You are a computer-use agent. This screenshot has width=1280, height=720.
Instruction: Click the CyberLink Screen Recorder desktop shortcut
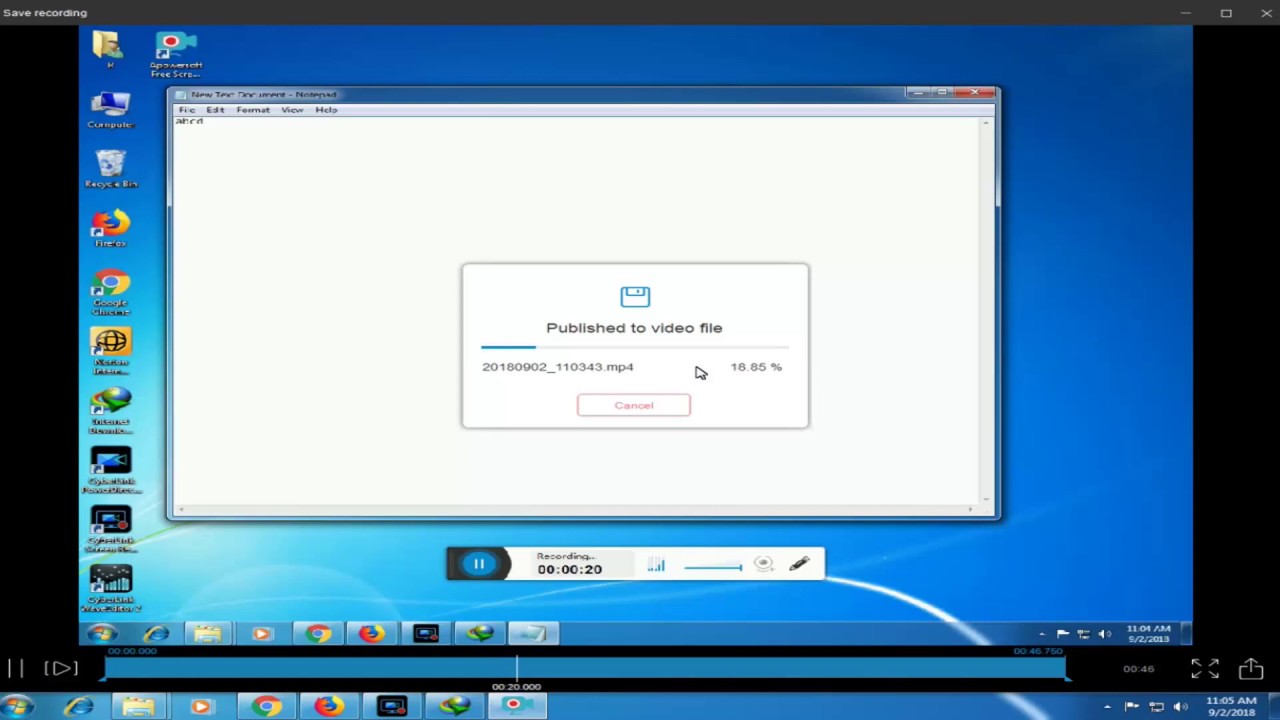tap(111, 530)
